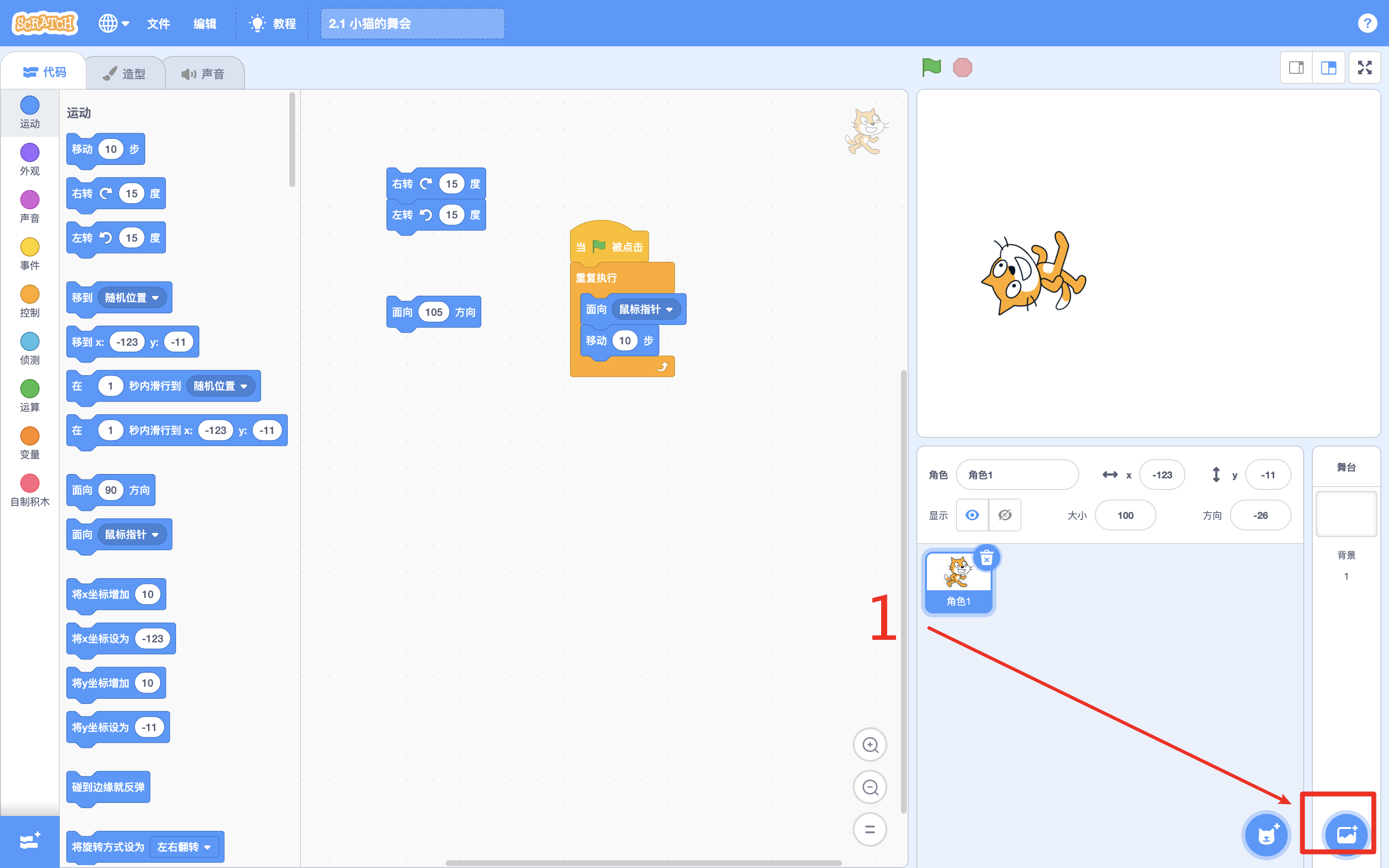Image resolution: width=1389 pixels, height=868 pixels.
Task: Expand 左右翻转 rotation style dropdown
Action: 184,847
